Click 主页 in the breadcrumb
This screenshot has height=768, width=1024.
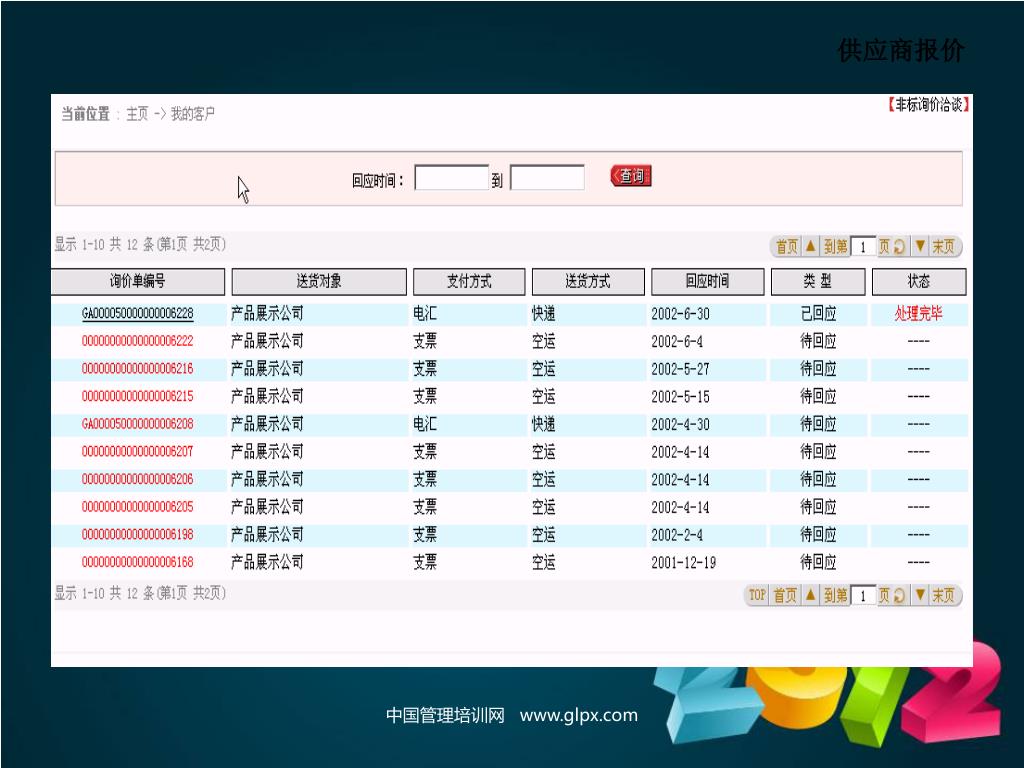pyautogui.click(x=137, y=114)
